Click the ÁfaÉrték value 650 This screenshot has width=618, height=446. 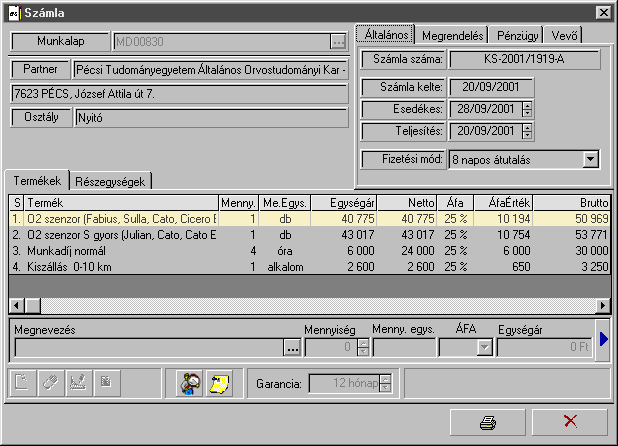[521, 267]
